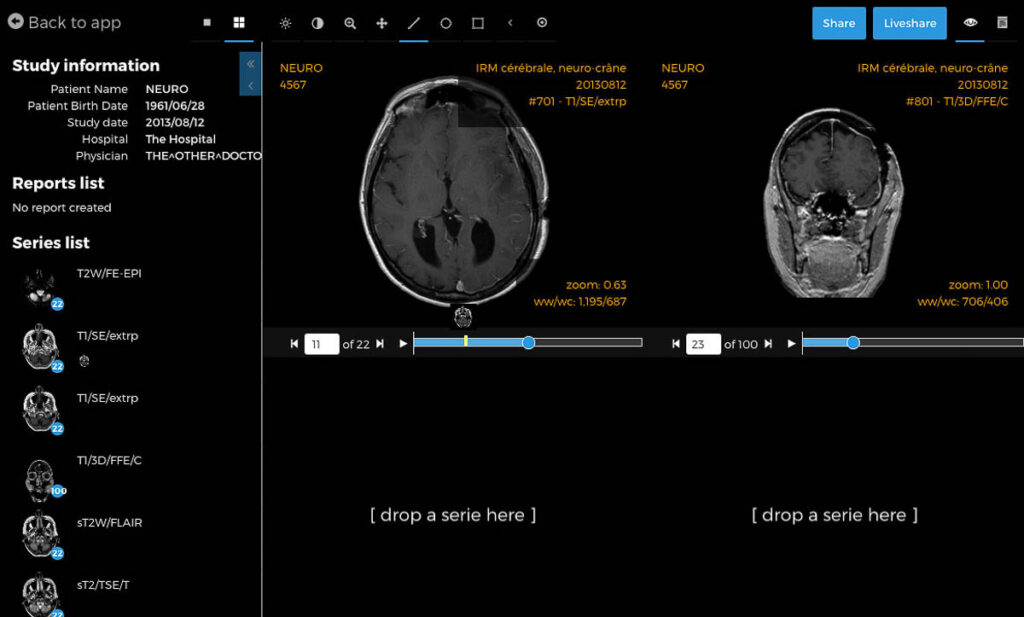
Task: Pick the angle measurement tool
Action: click(x=509, y=22)
